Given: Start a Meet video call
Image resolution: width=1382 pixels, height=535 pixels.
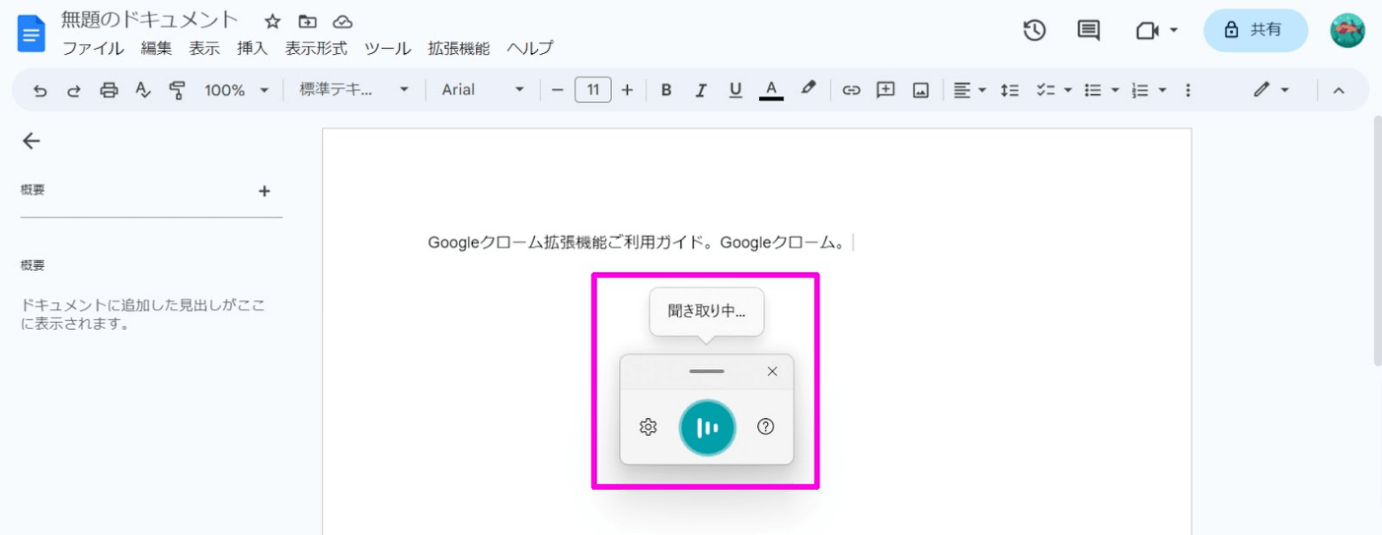Looking at the screenshot, I should click(x=1157, y=31).
